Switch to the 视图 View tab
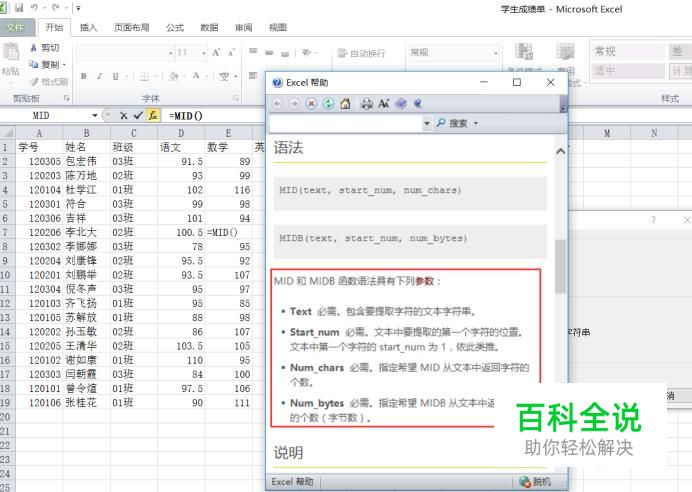The height and width of the screenshot is (492, 692). 278,27
